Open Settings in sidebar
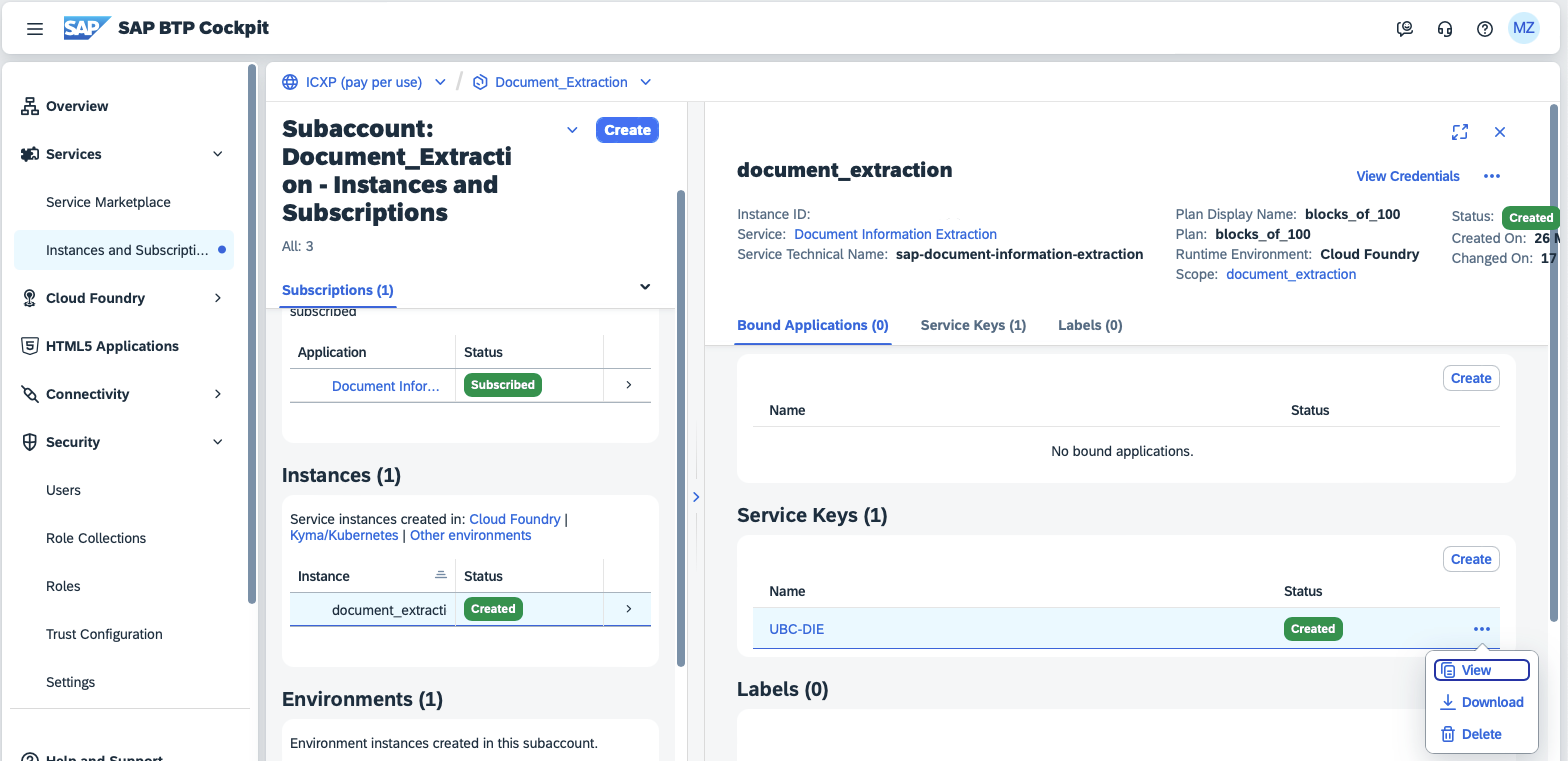 [x=70, y=682]
